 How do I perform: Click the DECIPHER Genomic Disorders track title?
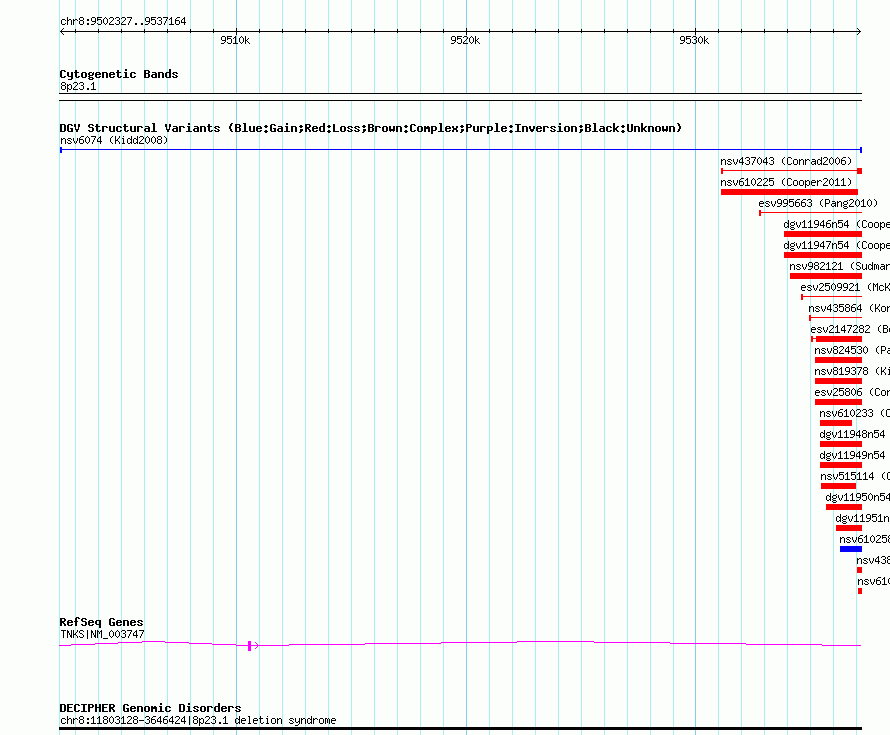click(x=150, y=708)
